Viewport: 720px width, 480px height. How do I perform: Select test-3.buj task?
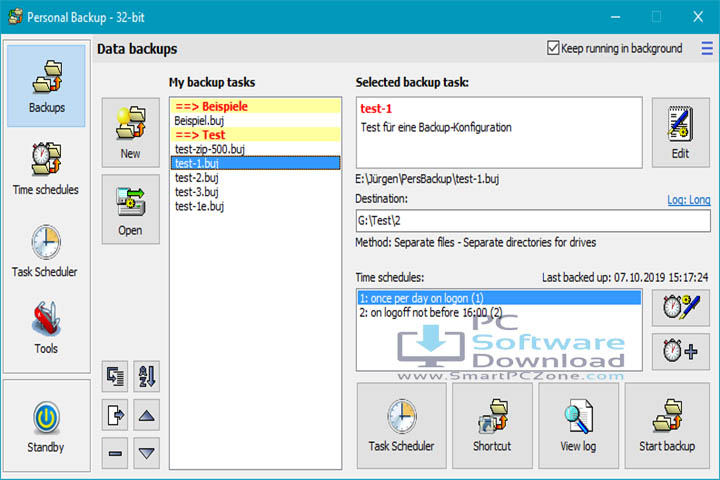(256, 192)
